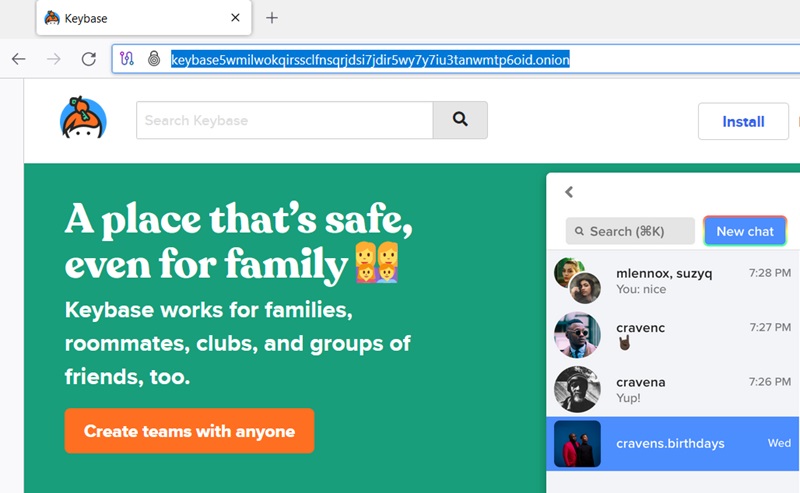Click the cravenc avatar photo

pos(577,335)
